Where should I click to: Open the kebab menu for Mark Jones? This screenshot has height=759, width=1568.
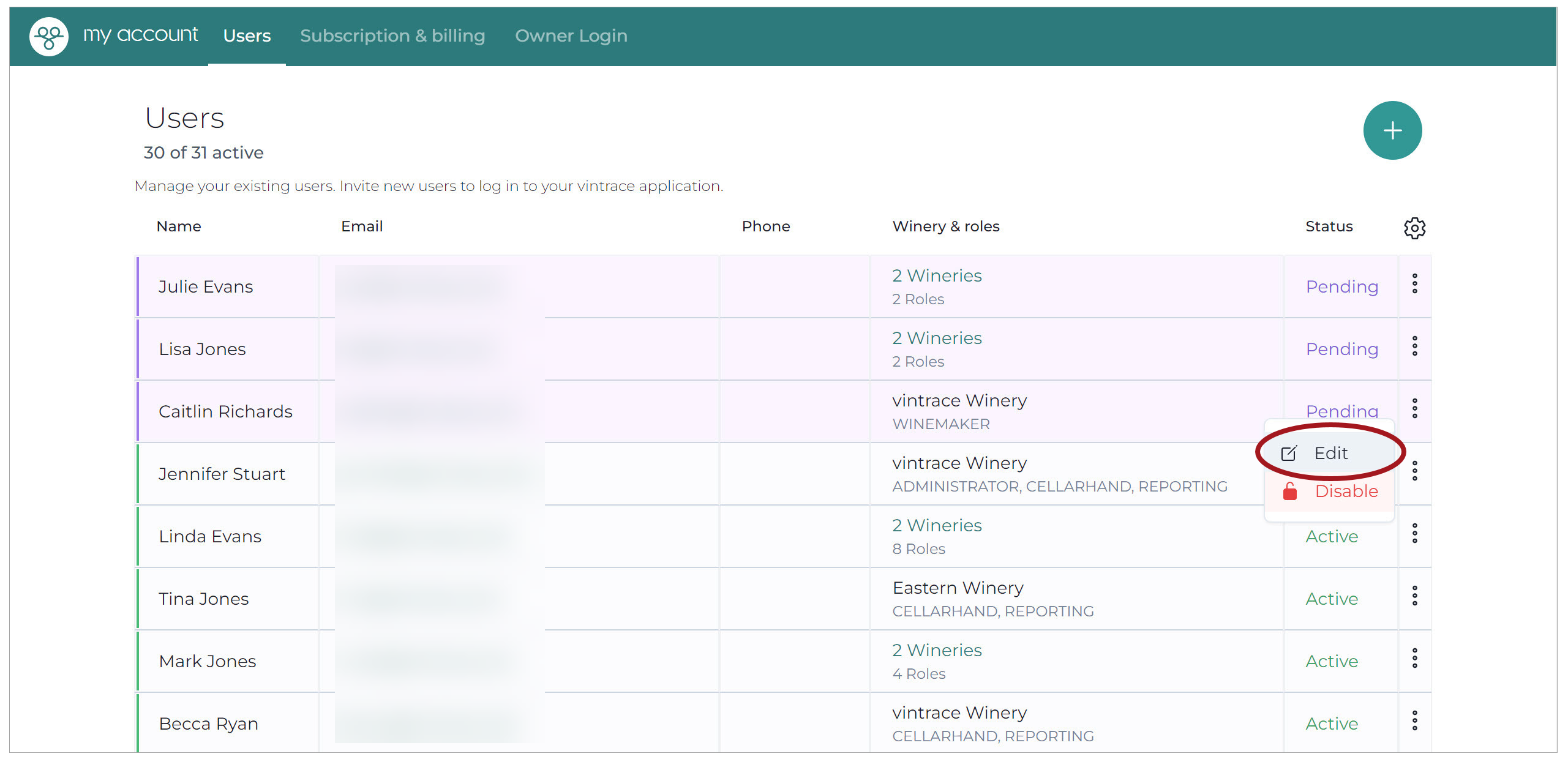pos(1414,659)
